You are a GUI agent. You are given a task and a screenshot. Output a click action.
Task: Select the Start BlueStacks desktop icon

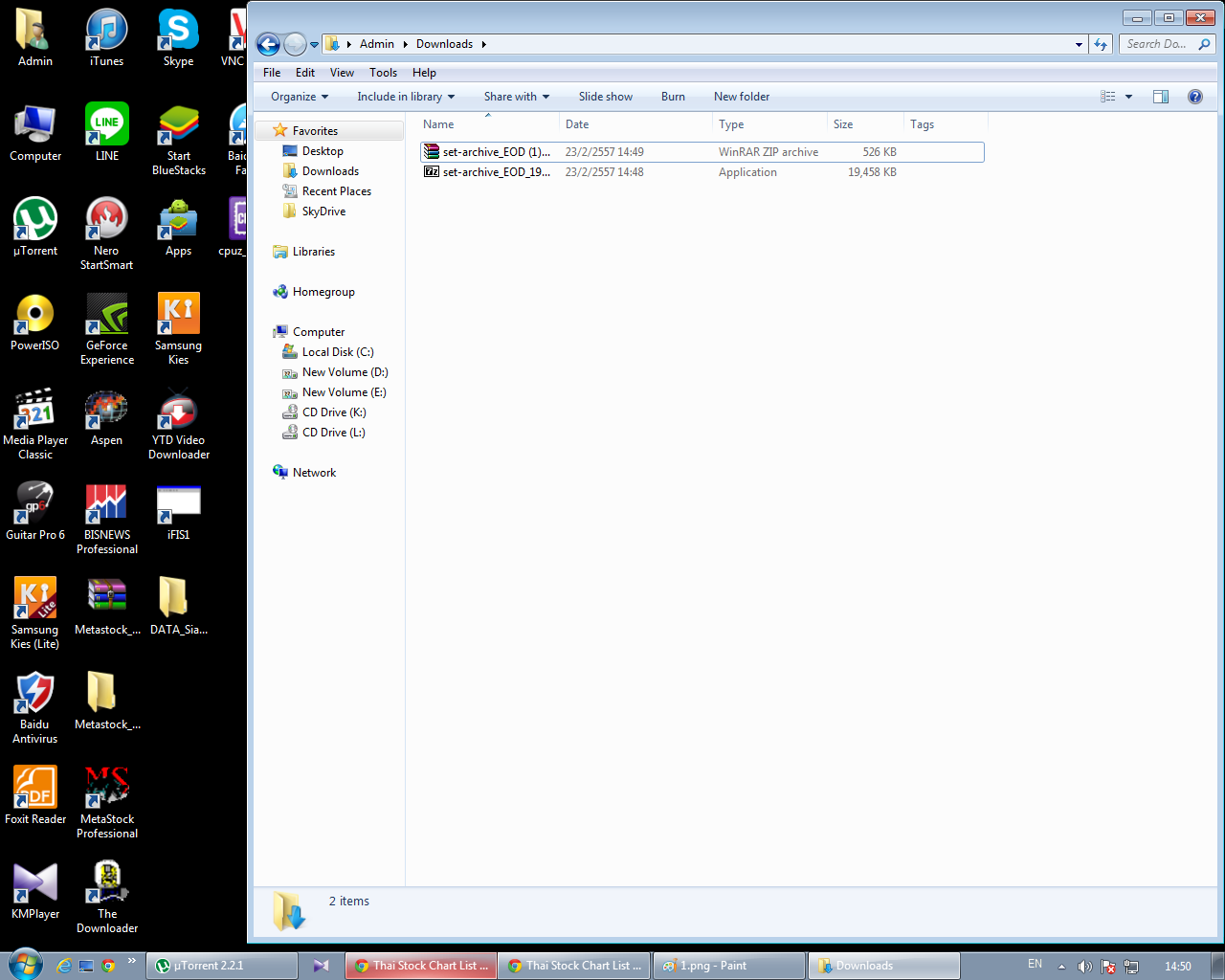[179, 140]
